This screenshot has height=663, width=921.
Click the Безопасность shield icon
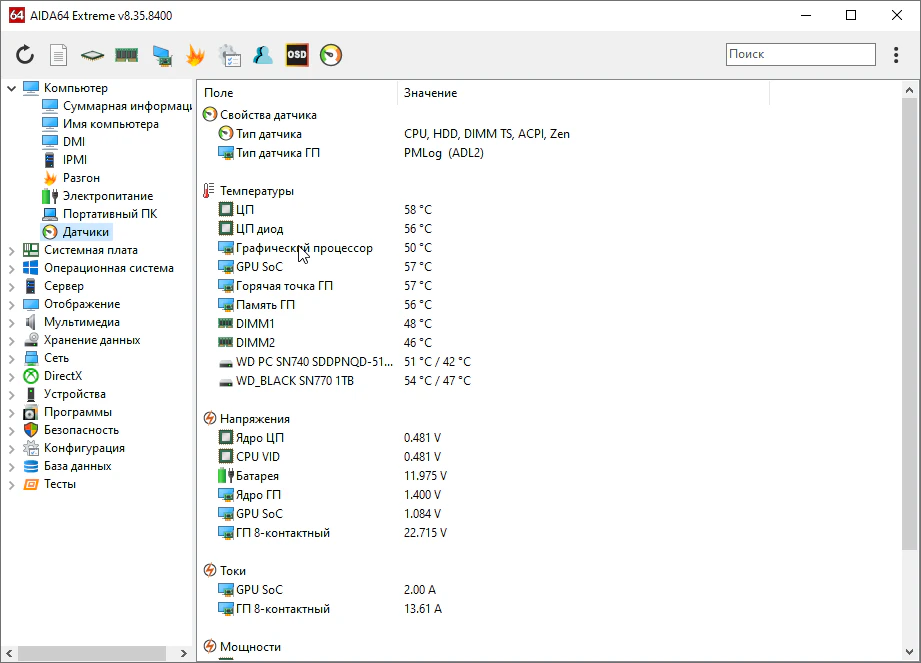[x=31, y=430]
